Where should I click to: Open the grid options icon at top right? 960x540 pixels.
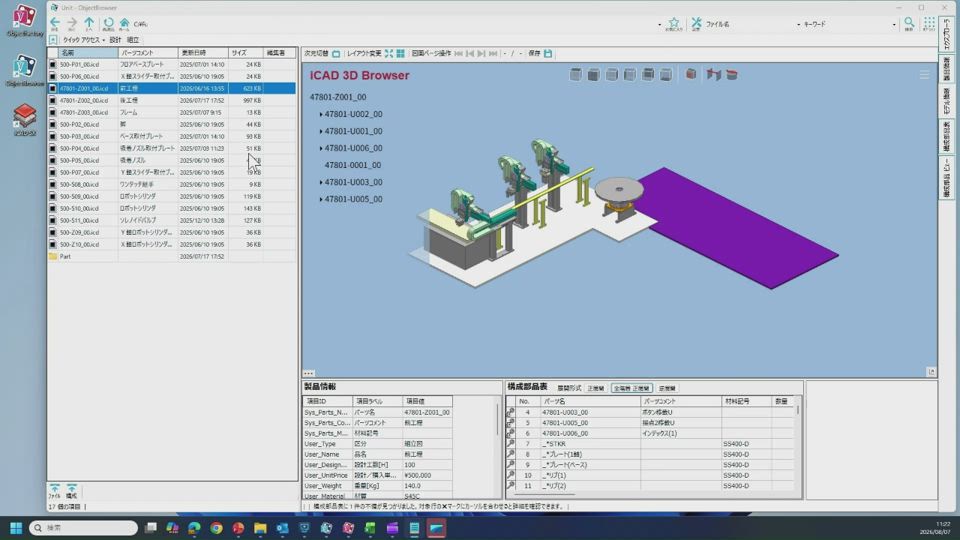(x=929, y=23)
